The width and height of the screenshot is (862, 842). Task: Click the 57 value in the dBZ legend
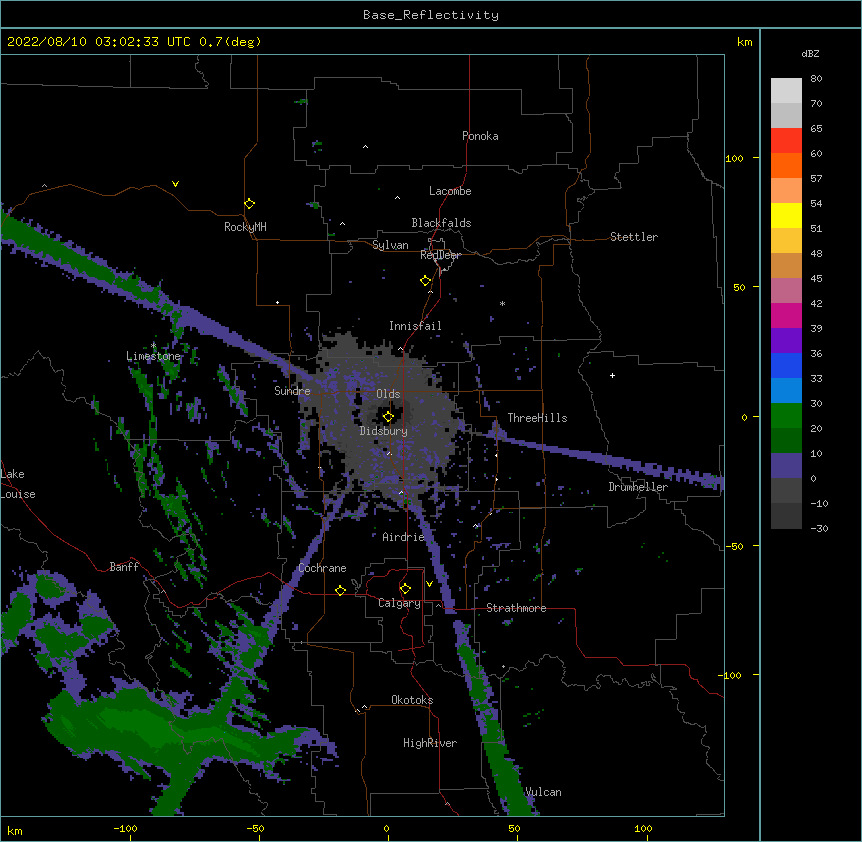(816, 179)
